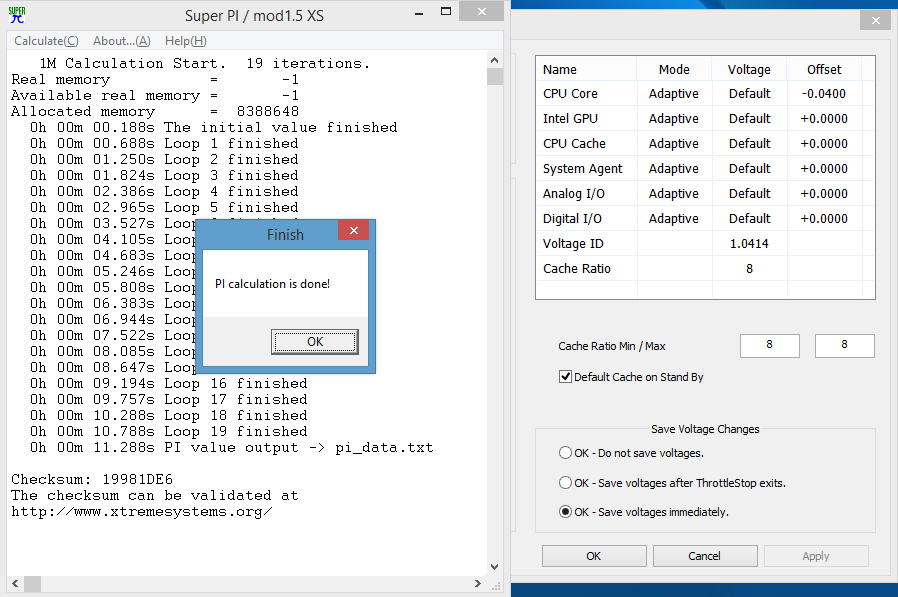898x597 pixels.
Task: Select the Intel GPU row name
Action: [x=570, y=119]
